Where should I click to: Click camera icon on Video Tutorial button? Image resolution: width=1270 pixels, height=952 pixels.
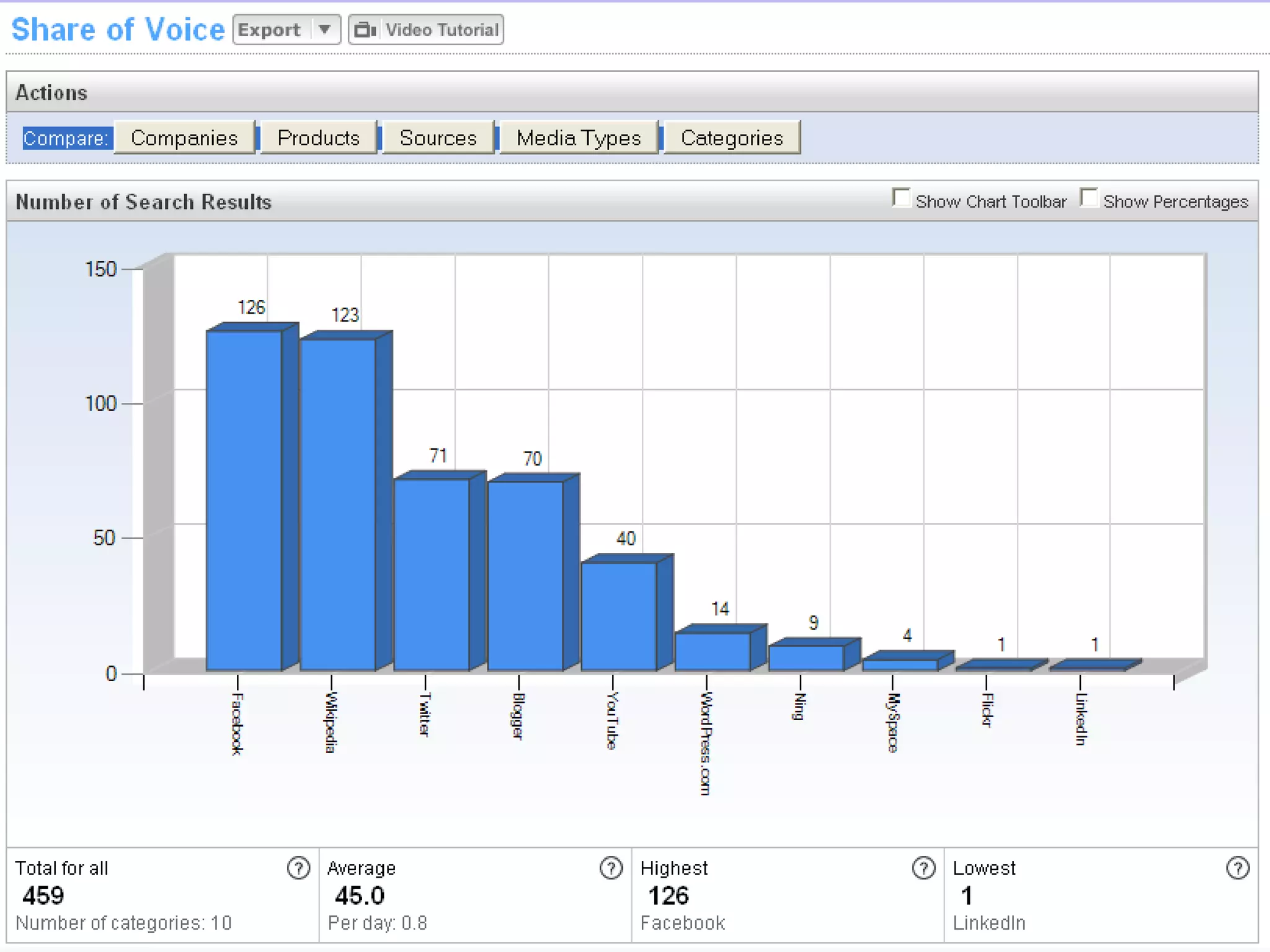click(x=365, y=30)
